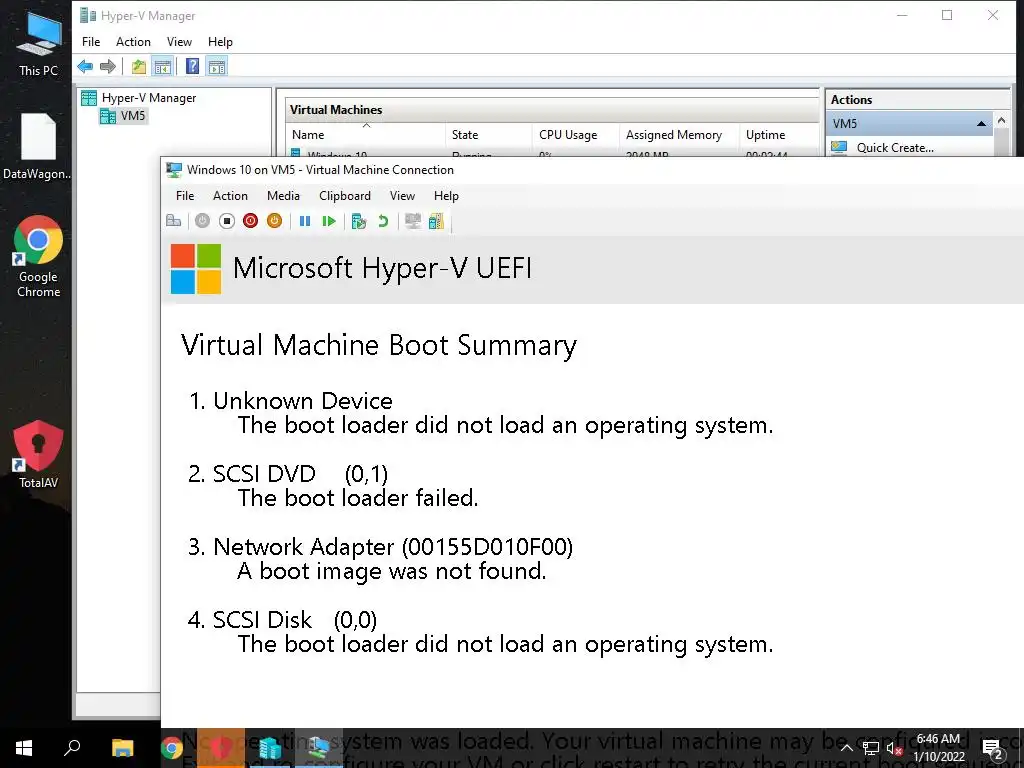
Task: Click the grey Forward arrow in Hyper-V Manager toolbar
Action: [108, 66]
